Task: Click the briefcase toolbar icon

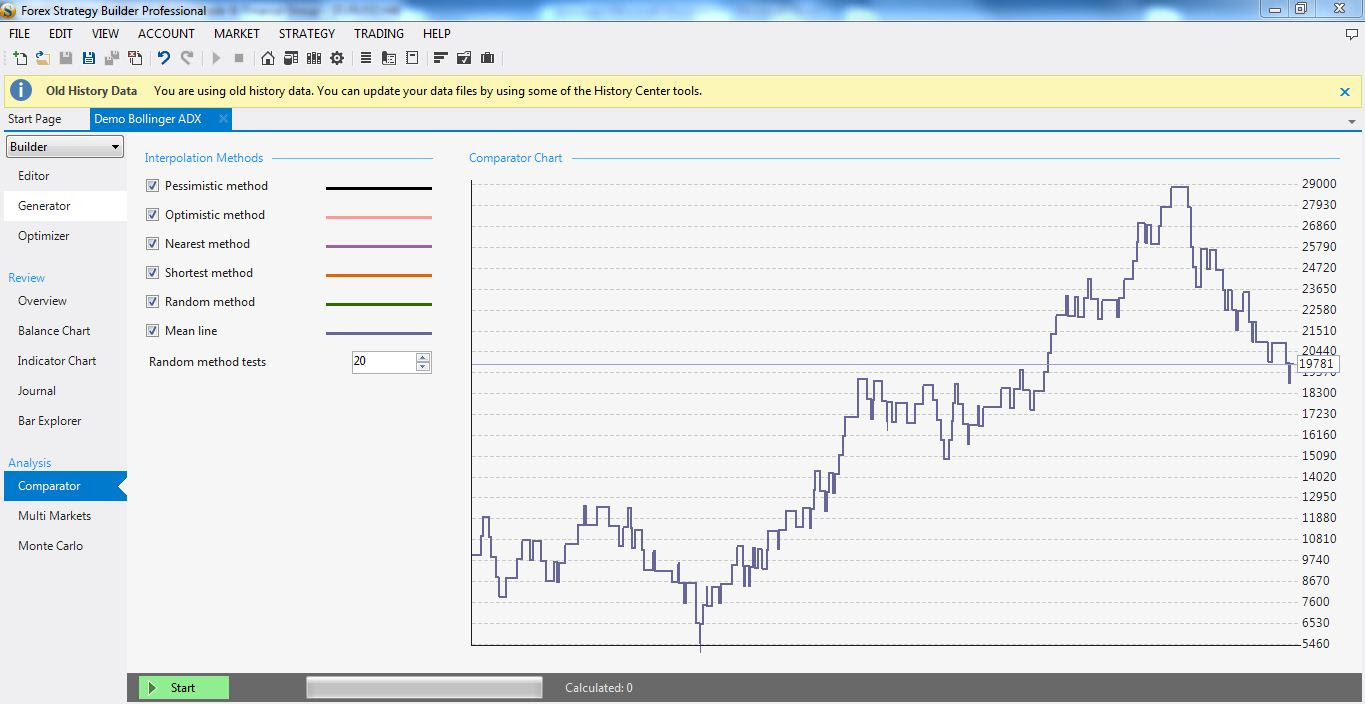Action: (488, 58)
